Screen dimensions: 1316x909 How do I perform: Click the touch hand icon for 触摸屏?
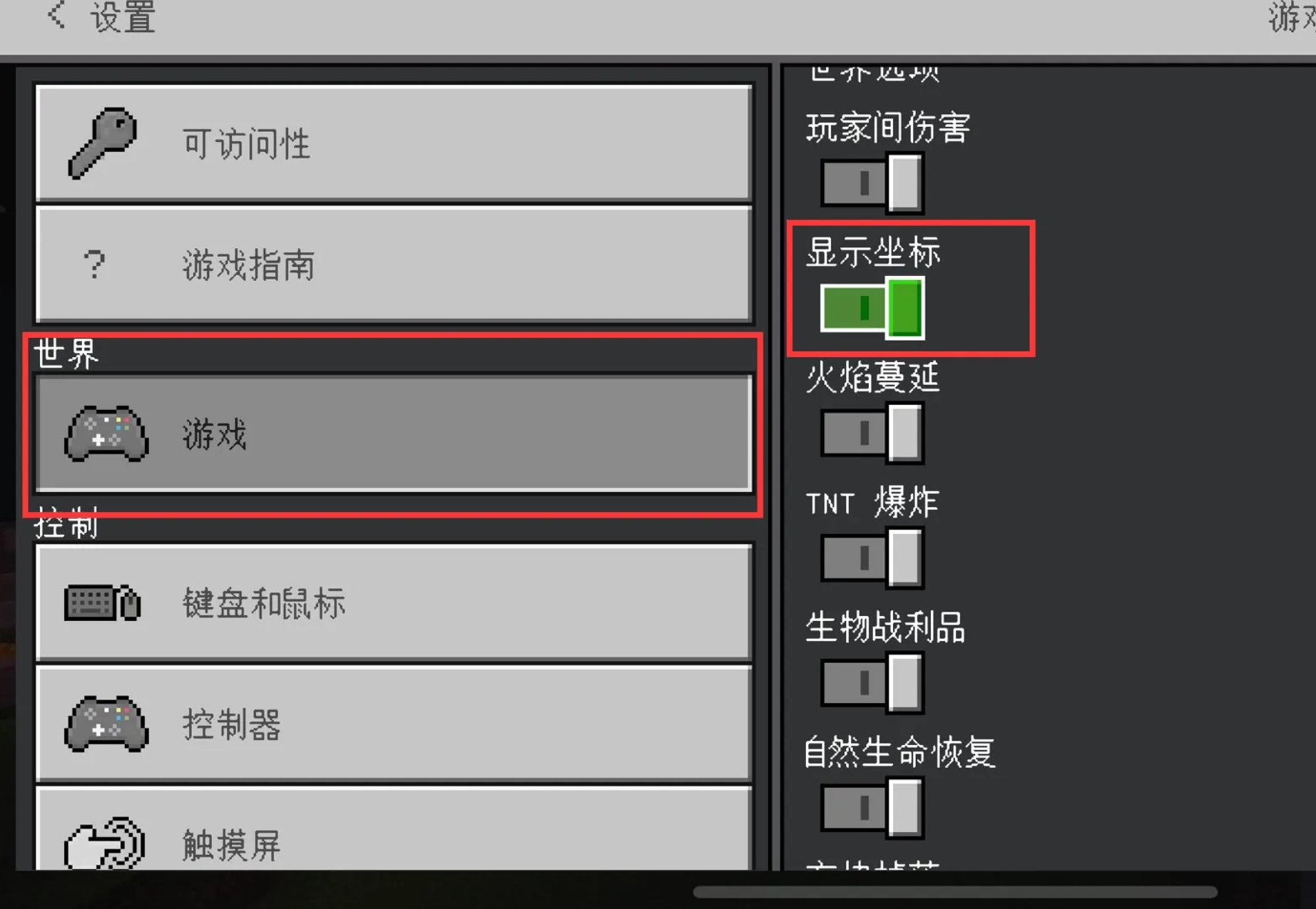coord(105,843)
